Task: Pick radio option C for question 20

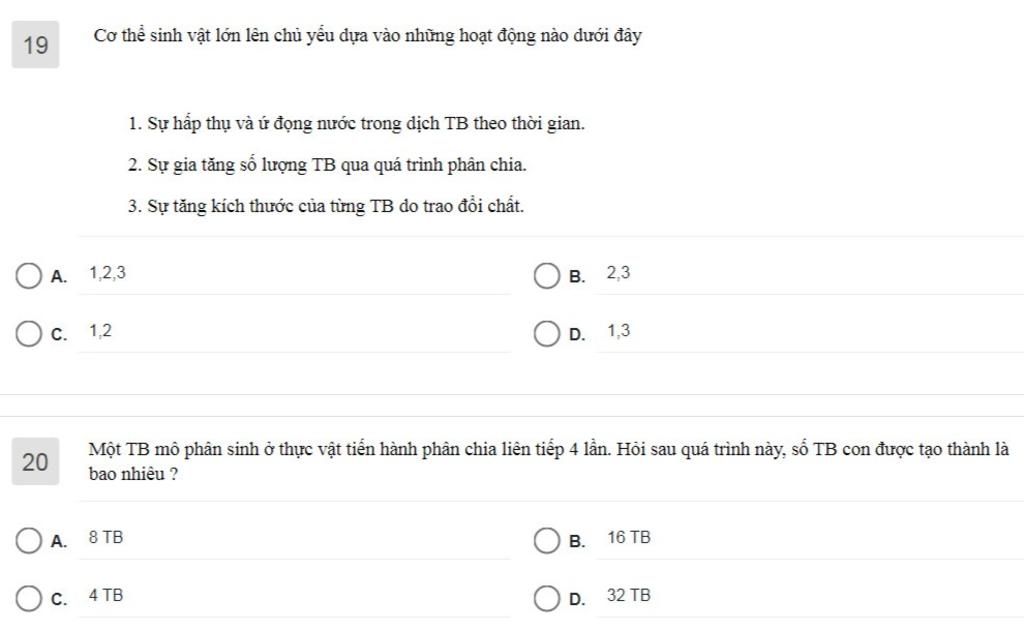Action: point(29,598)
